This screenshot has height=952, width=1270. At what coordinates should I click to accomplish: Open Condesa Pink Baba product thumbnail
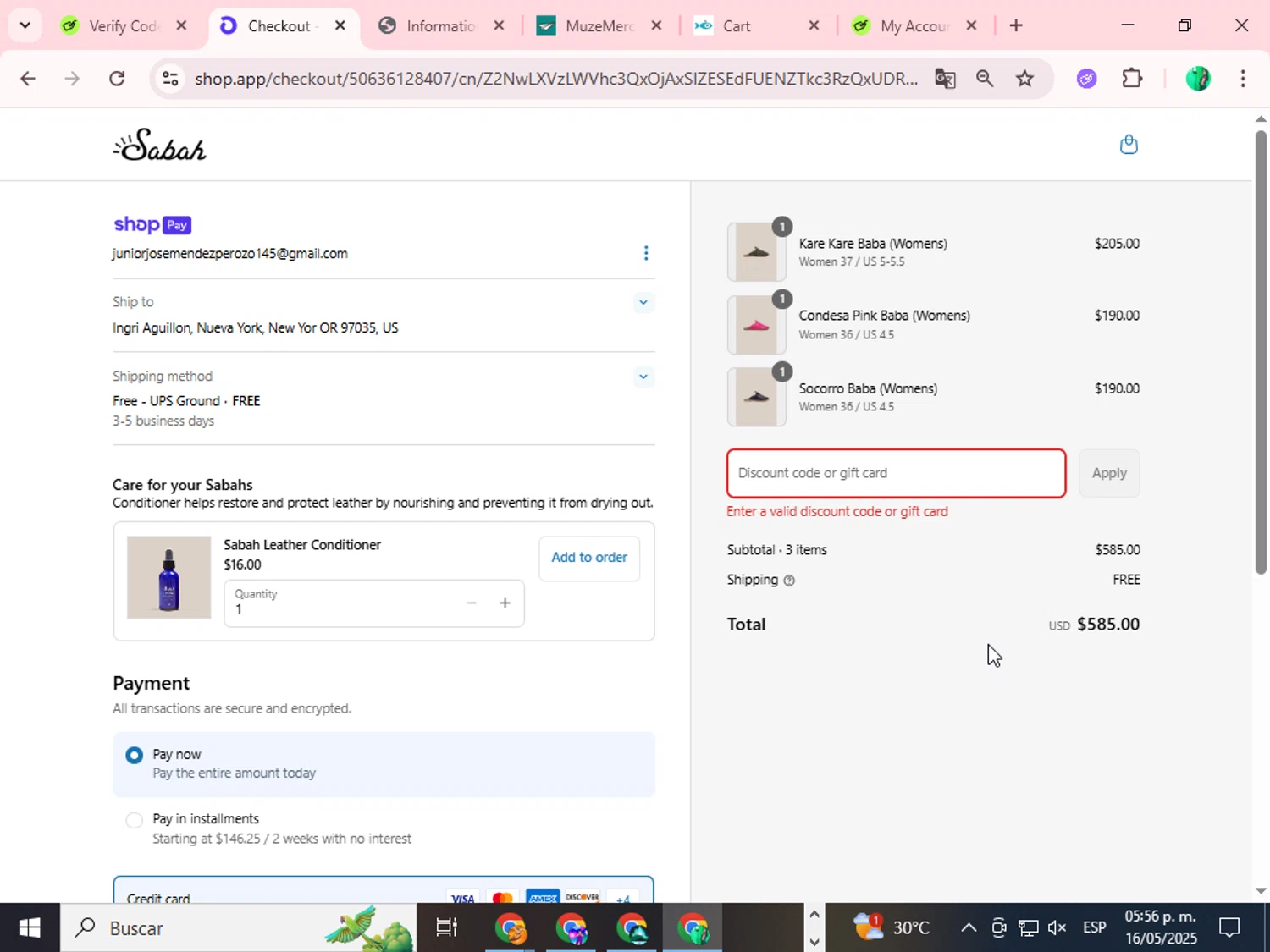(x=756, y=325)
